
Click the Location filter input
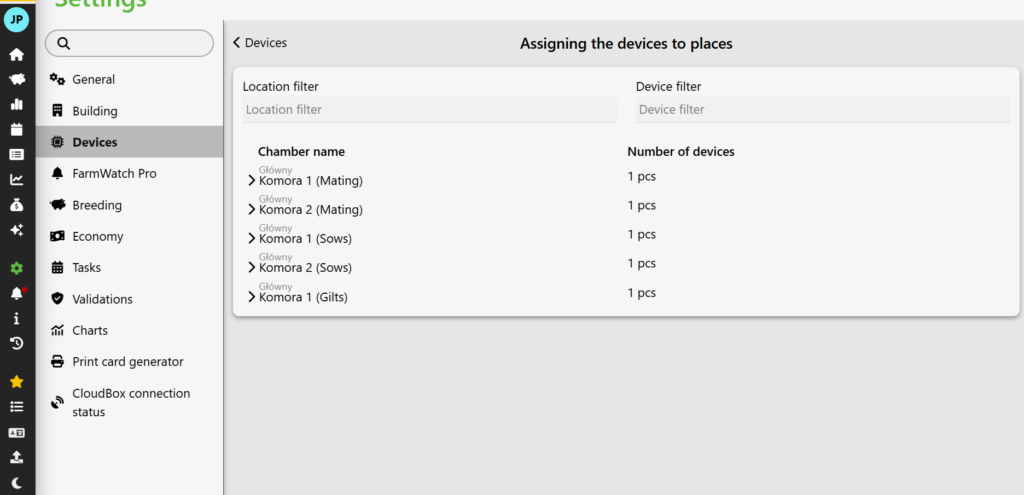tap(430, 110)
